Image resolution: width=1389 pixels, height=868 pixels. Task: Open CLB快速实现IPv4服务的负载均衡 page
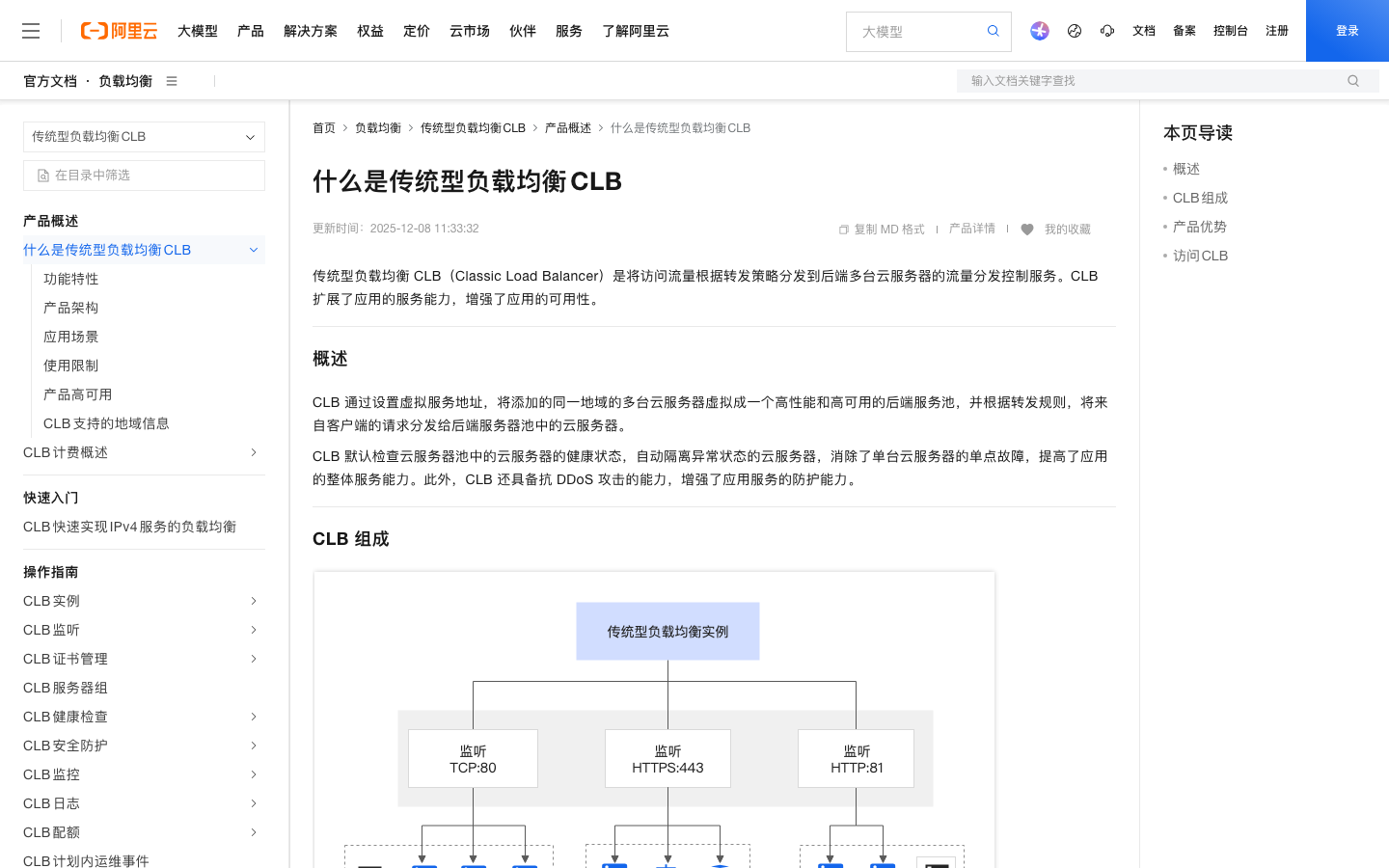[129, 527]
